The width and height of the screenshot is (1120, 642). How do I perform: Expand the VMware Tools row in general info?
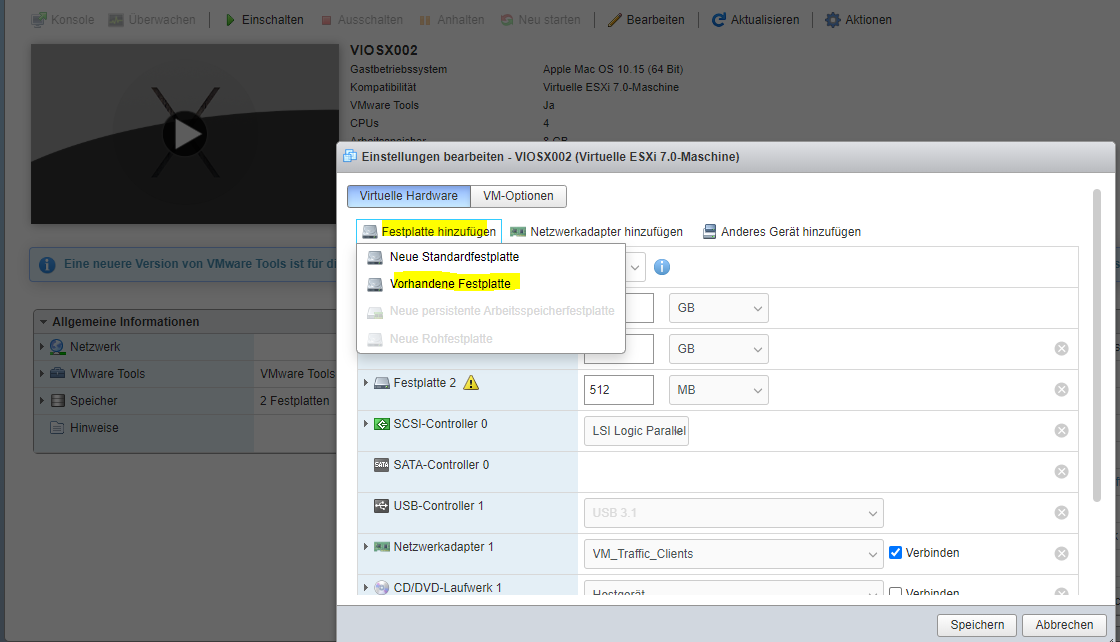click(41, 373)
